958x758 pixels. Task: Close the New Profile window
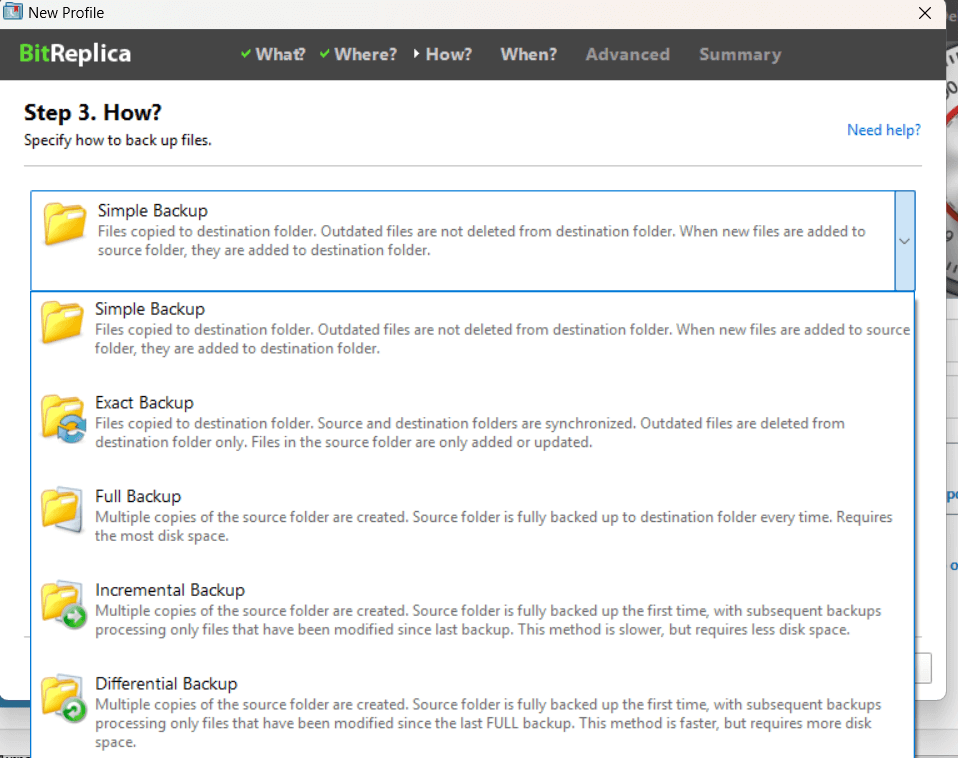[925, 13]
